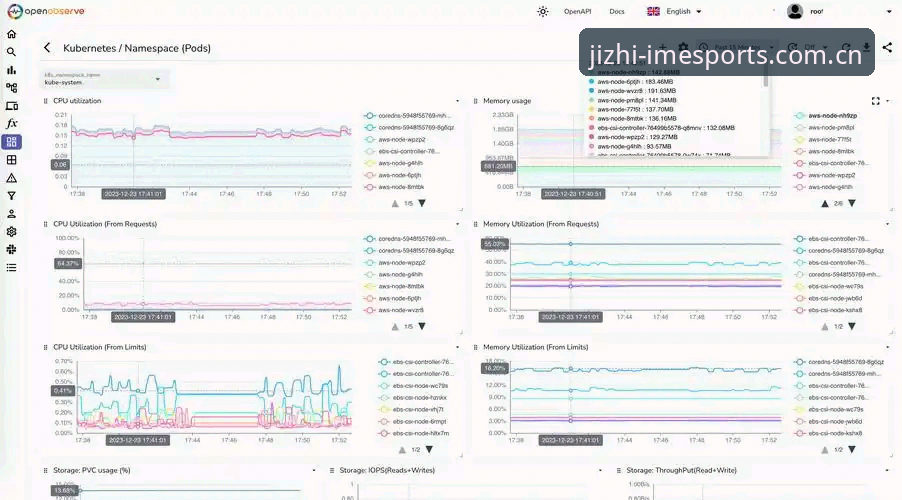Click the Share dashboard icon
The width and height of the screenshot is (902, 500).
pyautogui.click(x=888, y=48)
